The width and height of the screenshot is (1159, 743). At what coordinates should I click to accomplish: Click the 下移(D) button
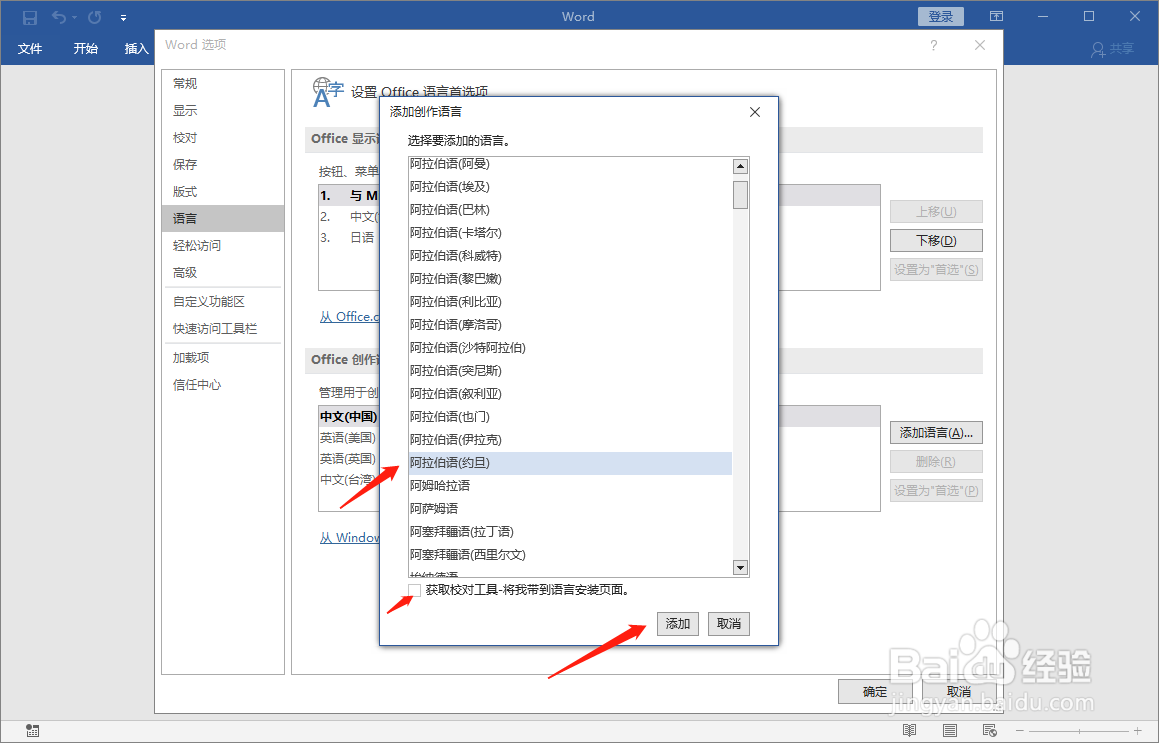click(x=936, y=240)
